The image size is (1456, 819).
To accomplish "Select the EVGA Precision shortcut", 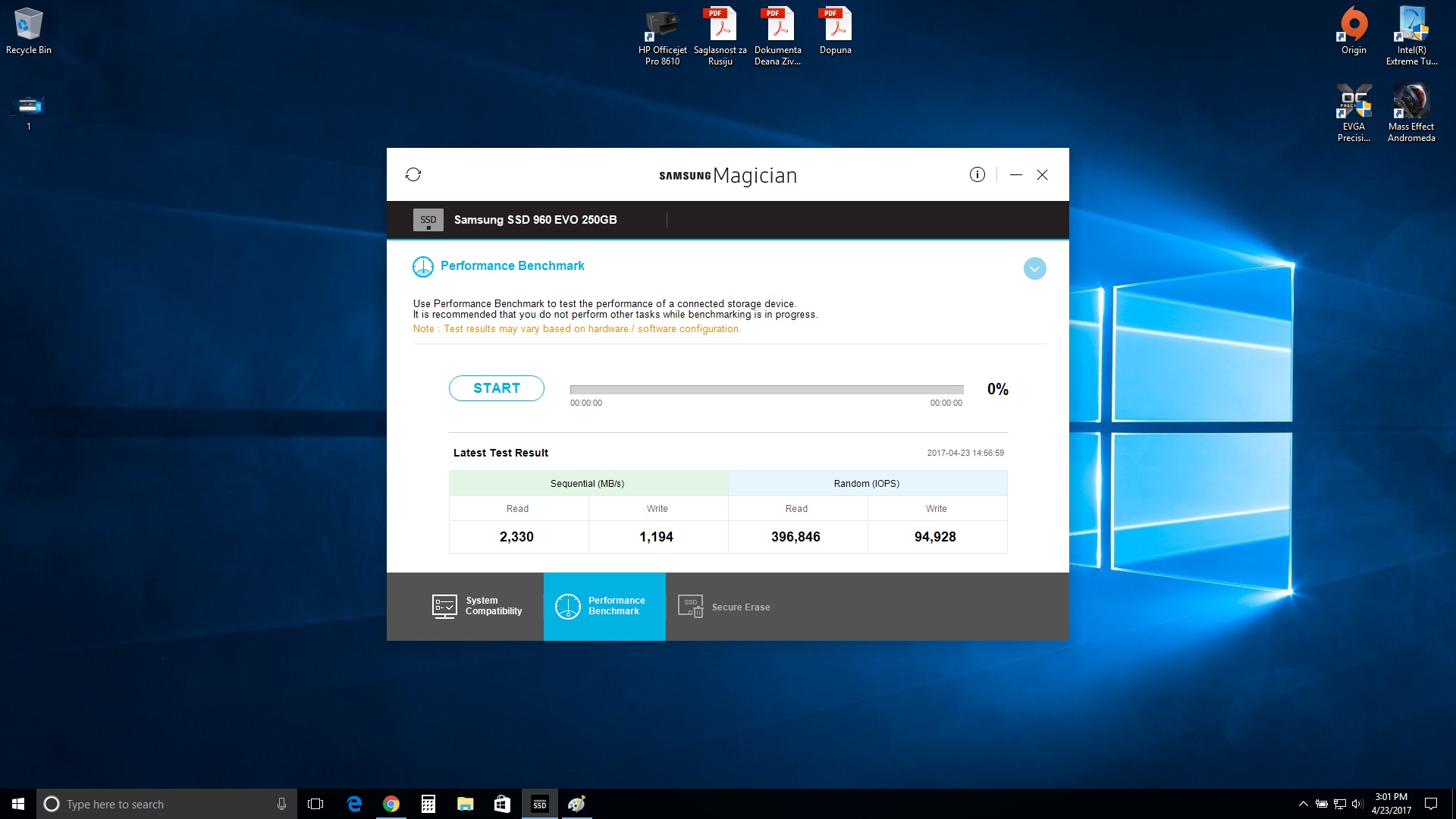I will [1354, 113].
